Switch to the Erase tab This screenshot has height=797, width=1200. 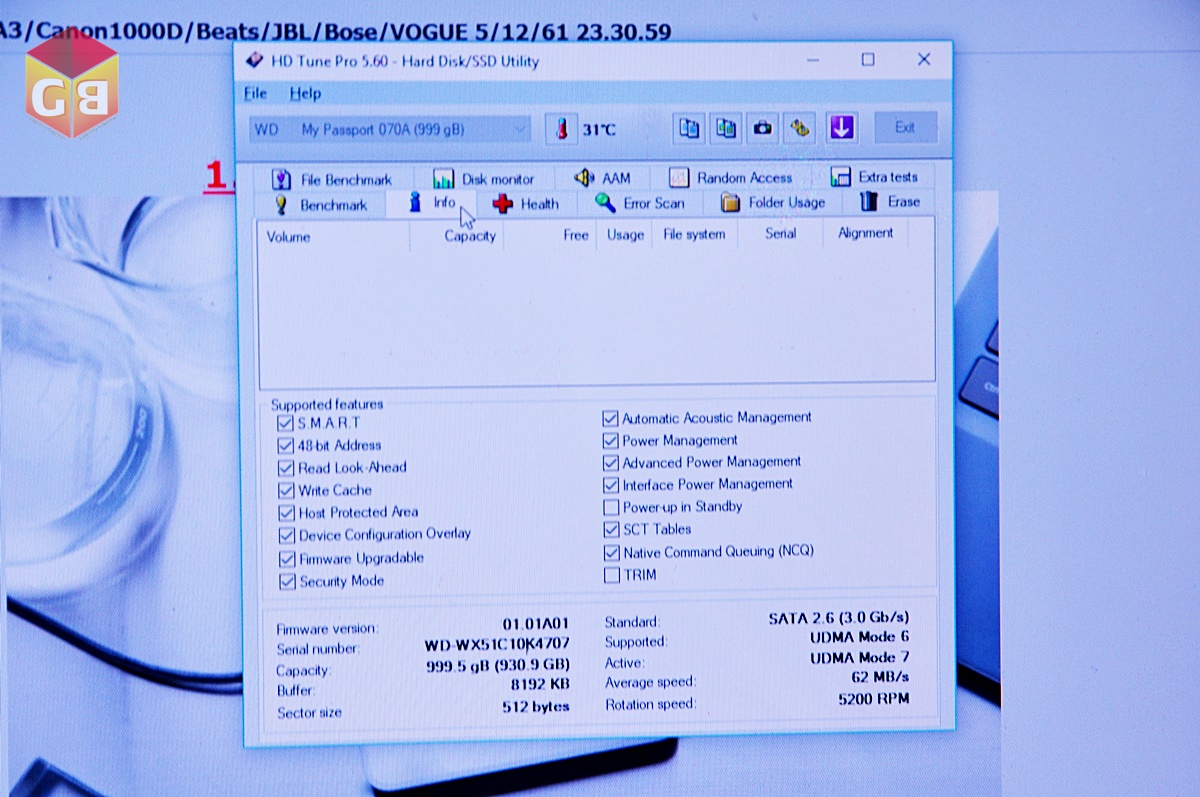click(x=890, y=202)
